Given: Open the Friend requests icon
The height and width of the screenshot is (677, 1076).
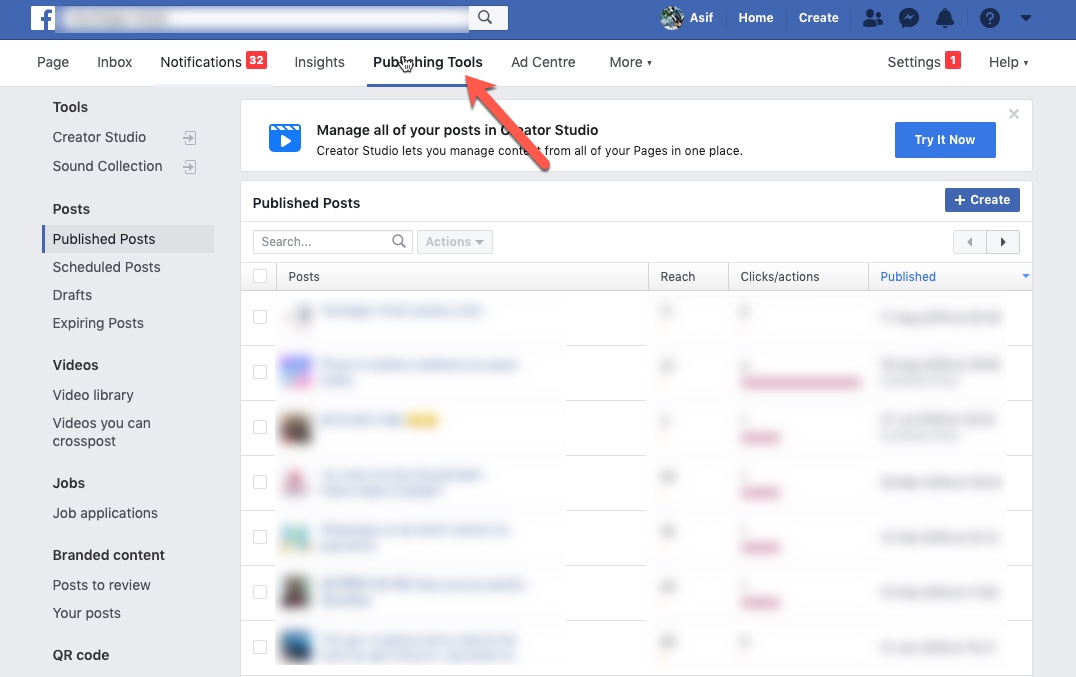Looking at the screenshot, I should [x=872, y=18].
